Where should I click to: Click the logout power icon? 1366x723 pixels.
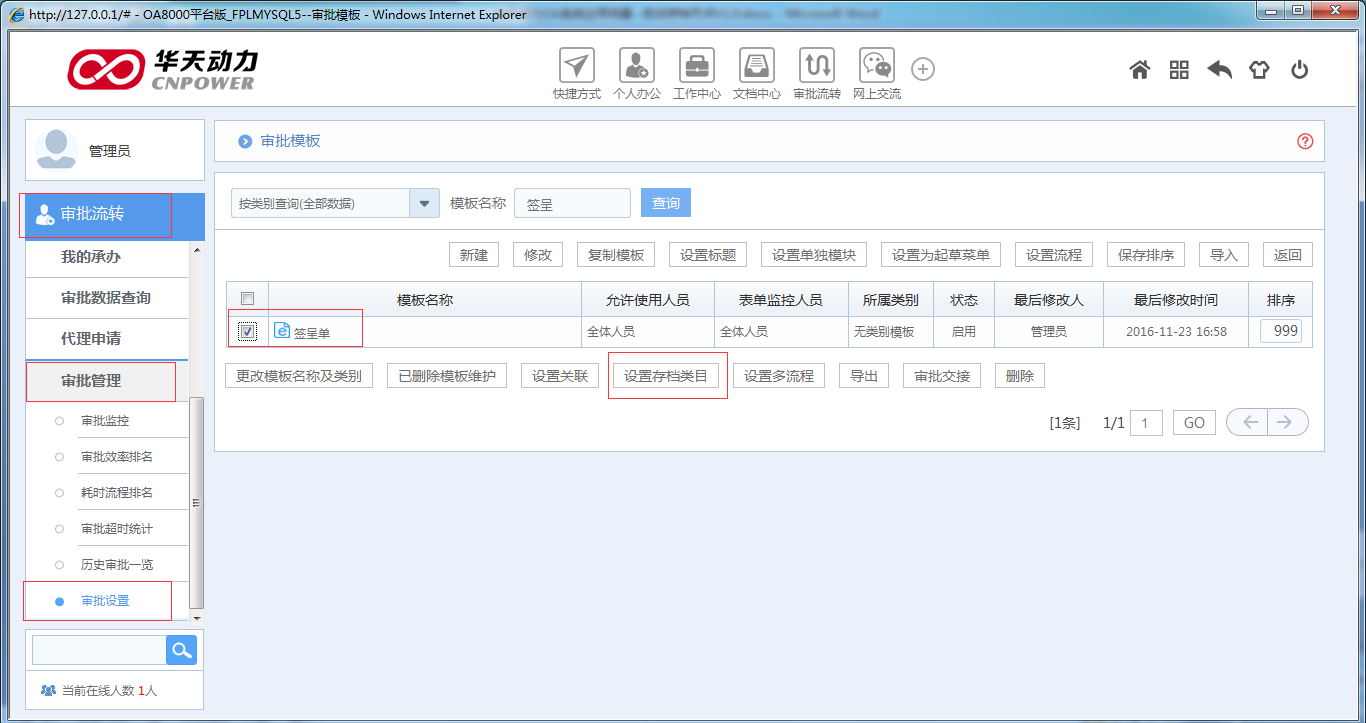click(1299, 70)
